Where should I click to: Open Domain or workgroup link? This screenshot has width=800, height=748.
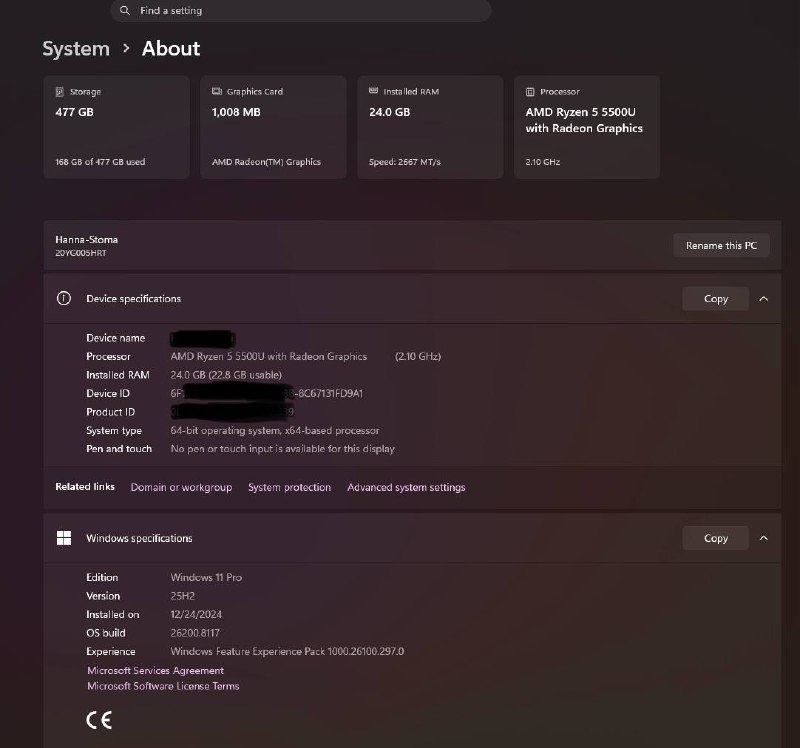pos(181,488)
